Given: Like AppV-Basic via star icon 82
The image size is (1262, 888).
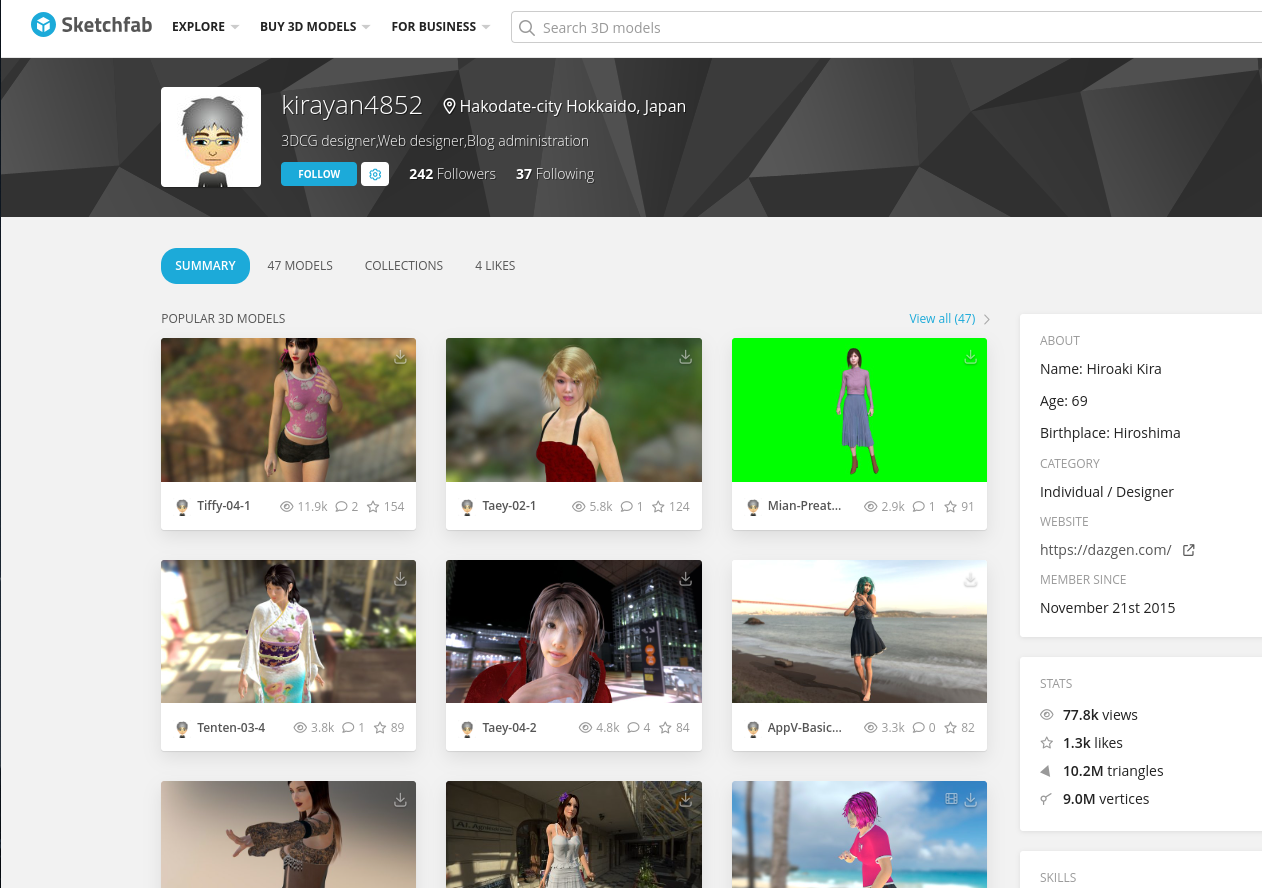Looking at the screenshot, I should point(950,728).
